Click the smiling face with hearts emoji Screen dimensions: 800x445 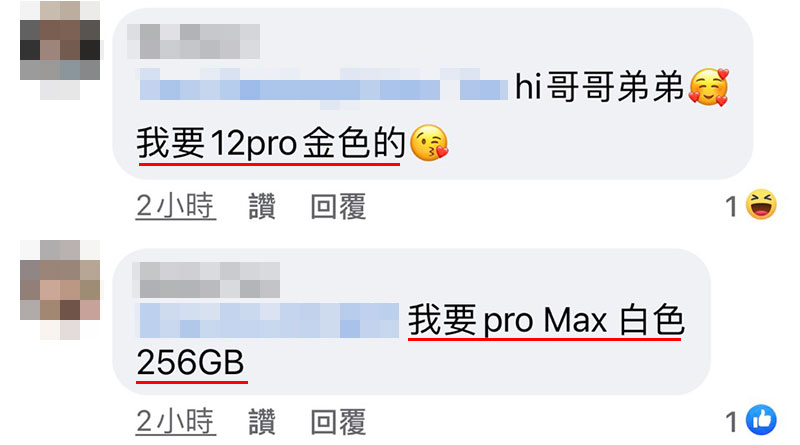(709, 87)
